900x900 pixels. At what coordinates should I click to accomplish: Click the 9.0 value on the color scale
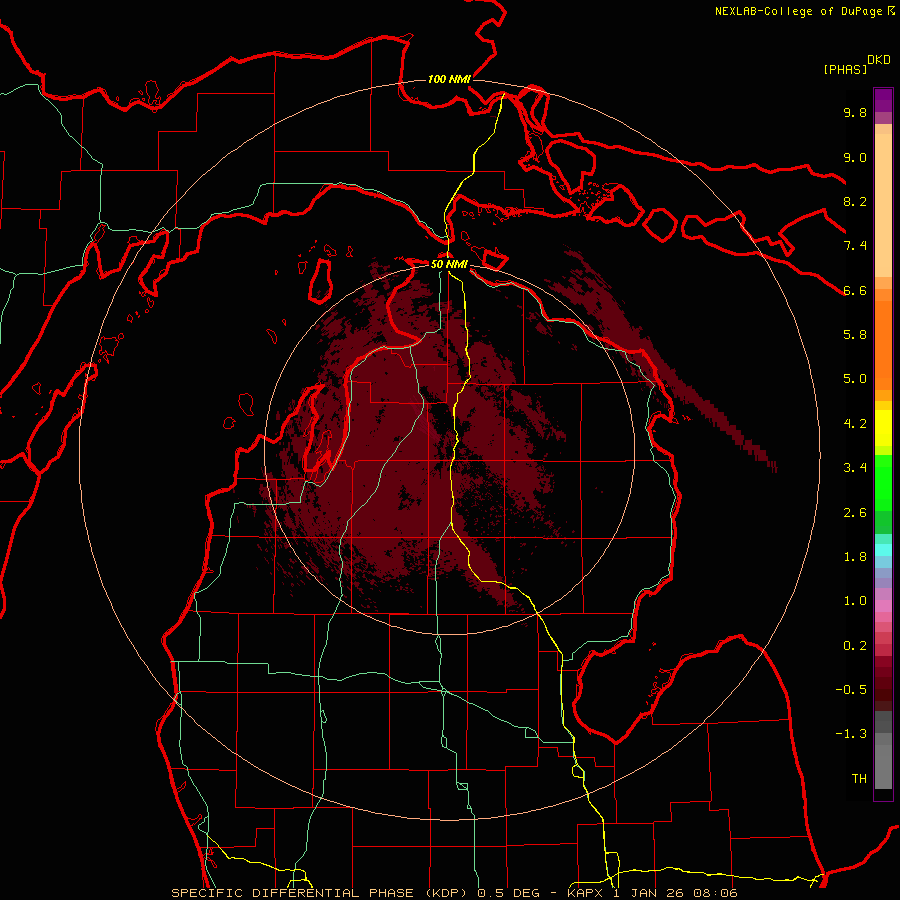(x=855, y=158)
